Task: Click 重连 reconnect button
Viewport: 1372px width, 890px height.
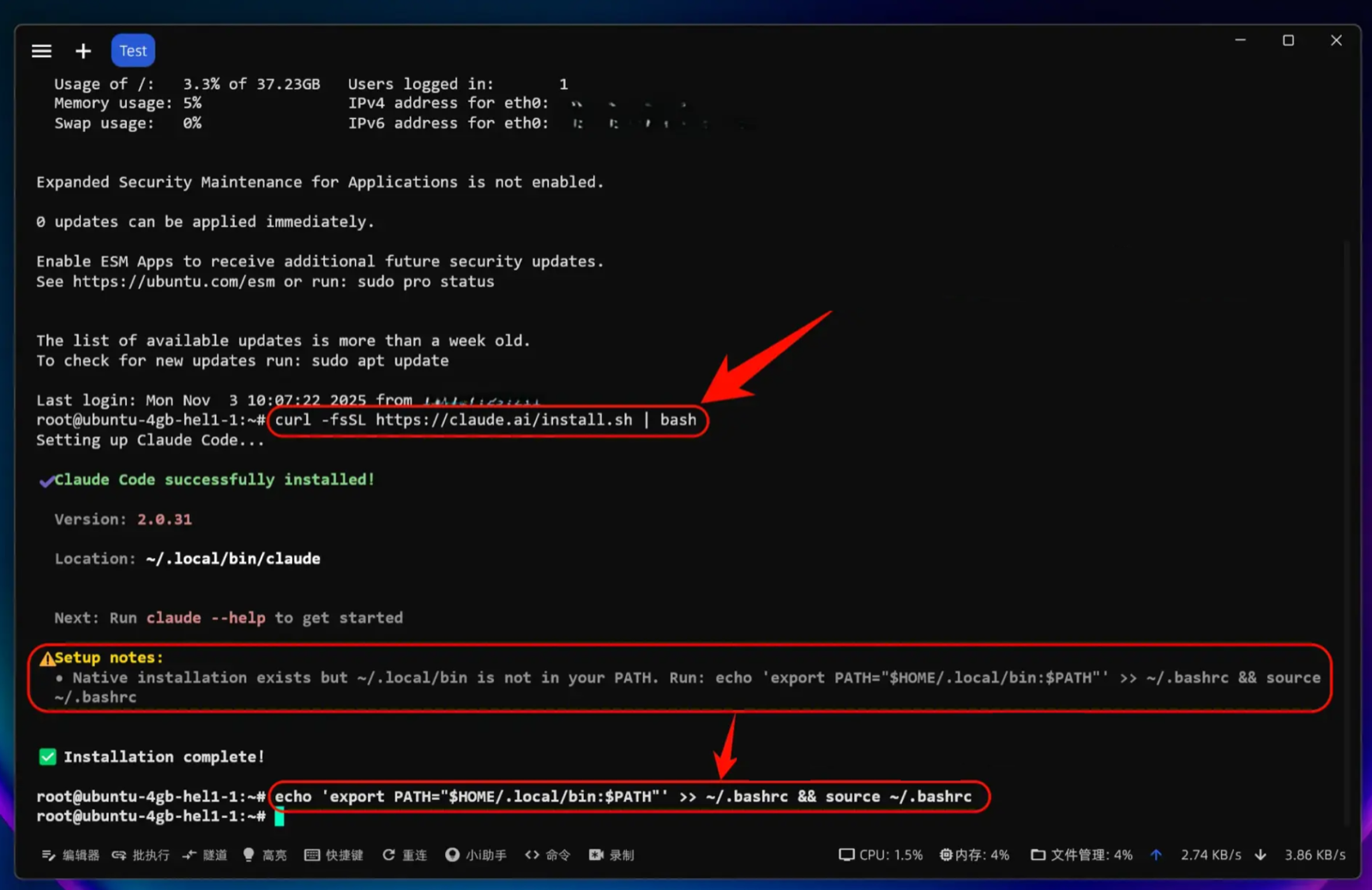Action: click(405, 855)
